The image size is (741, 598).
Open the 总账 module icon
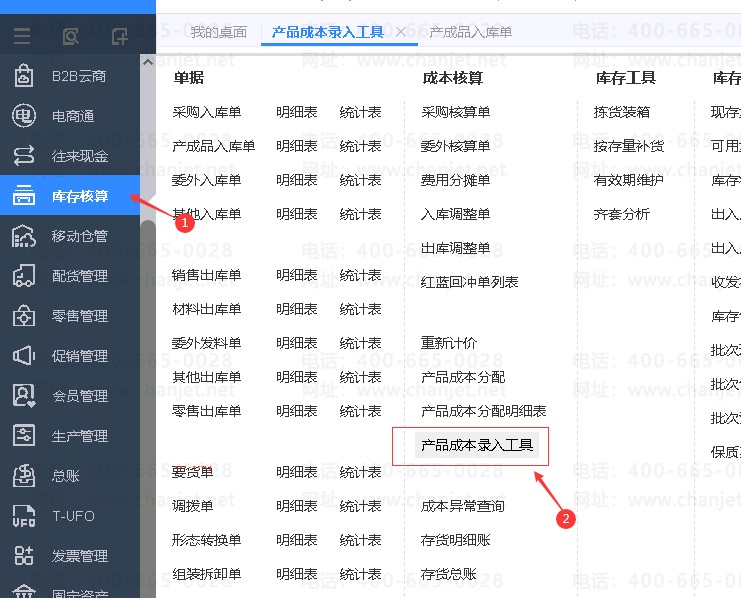coord(24,475)
